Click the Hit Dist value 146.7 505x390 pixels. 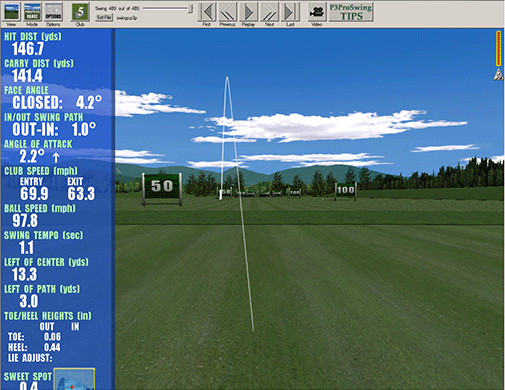pyautogui.click(x=28, y=49)
